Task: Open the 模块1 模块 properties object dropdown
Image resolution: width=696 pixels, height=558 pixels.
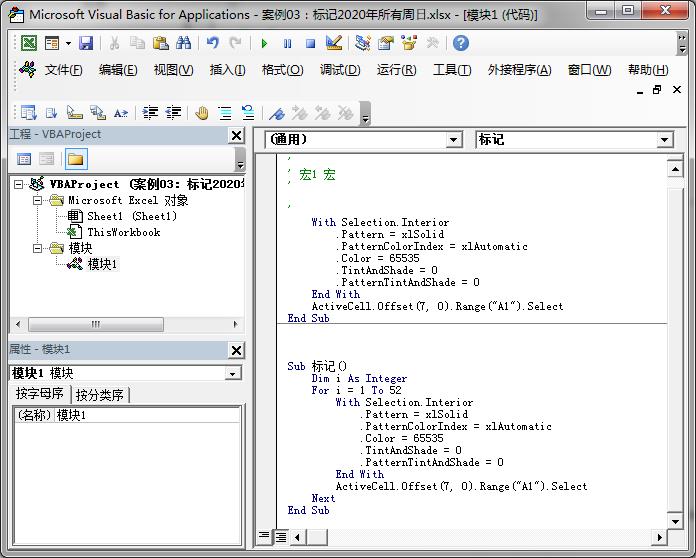Action: pyautogui.click(x=232, y=373)
